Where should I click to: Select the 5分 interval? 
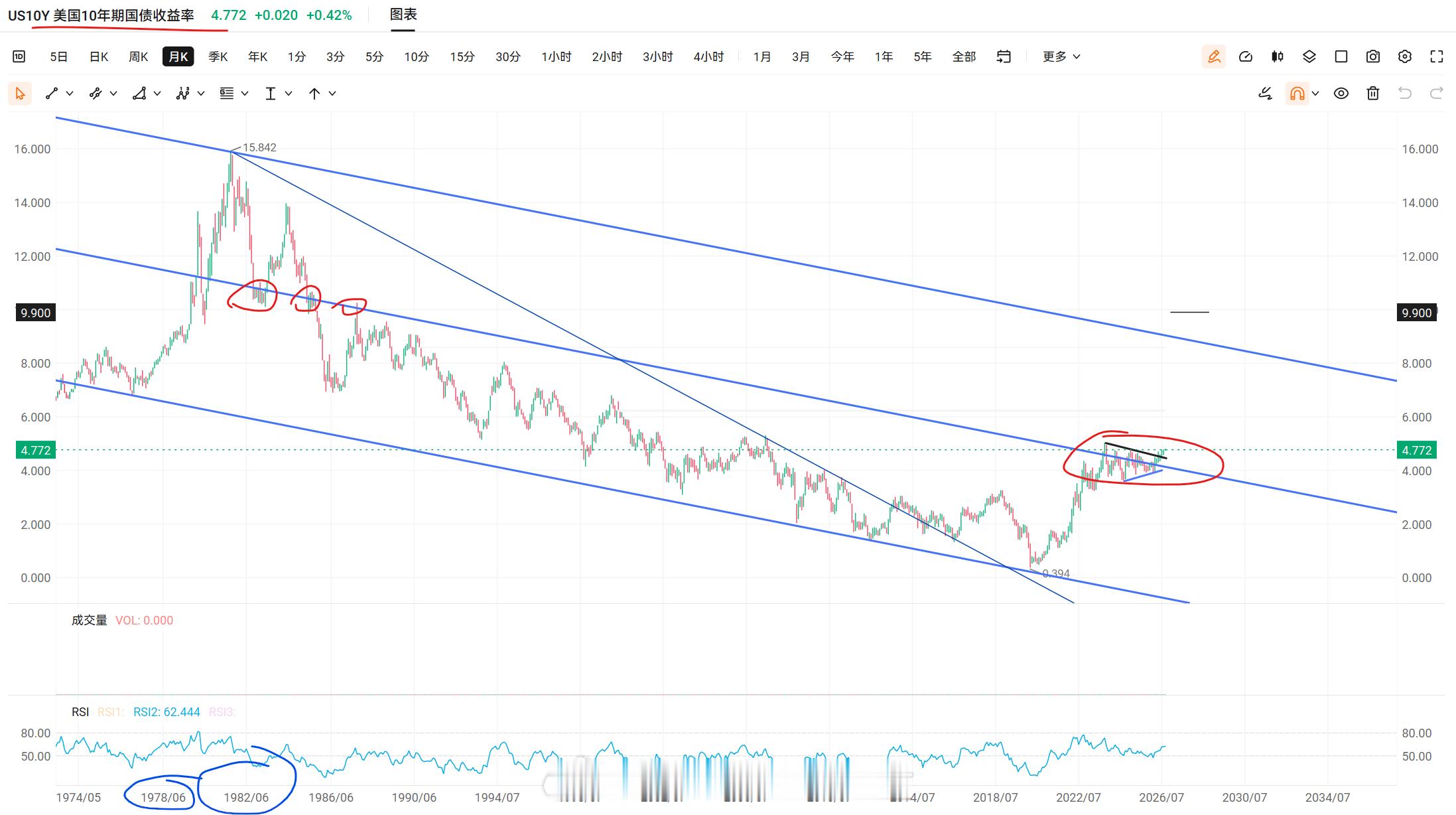click(375, 56)
